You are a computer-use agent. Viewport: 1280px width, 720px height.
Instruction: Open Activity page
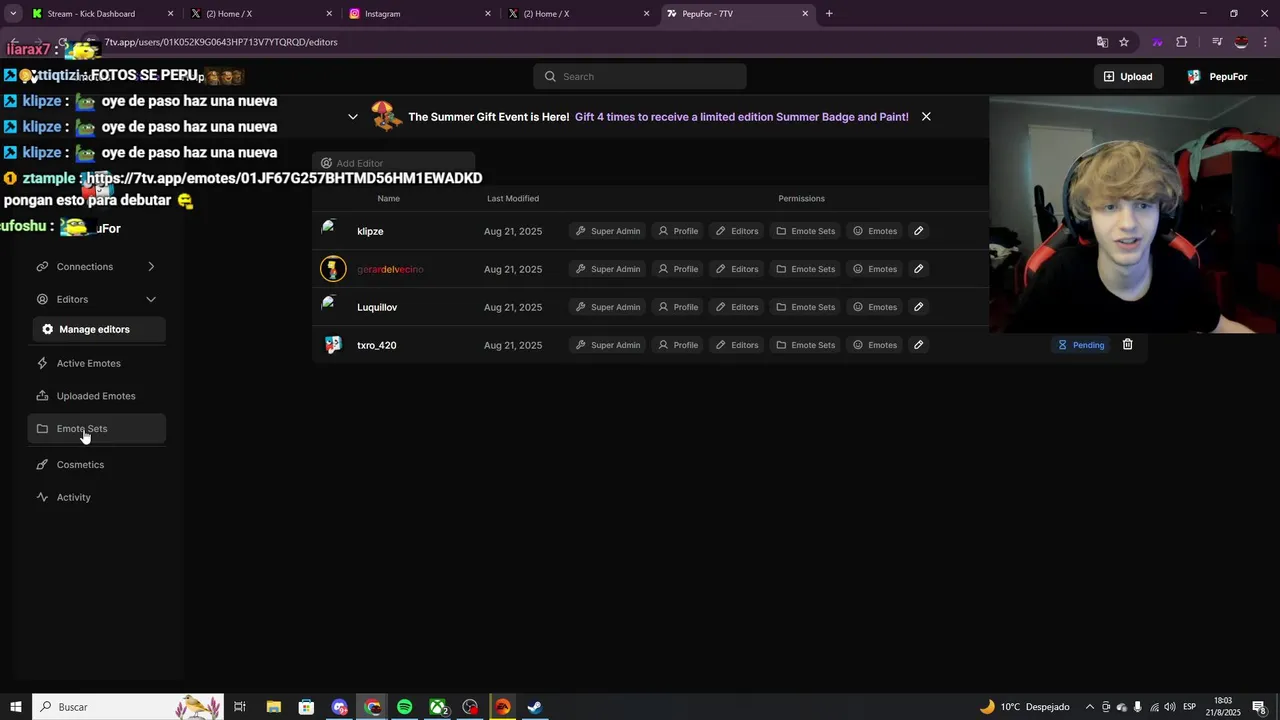pyautogui.click(x=97, y=497)
